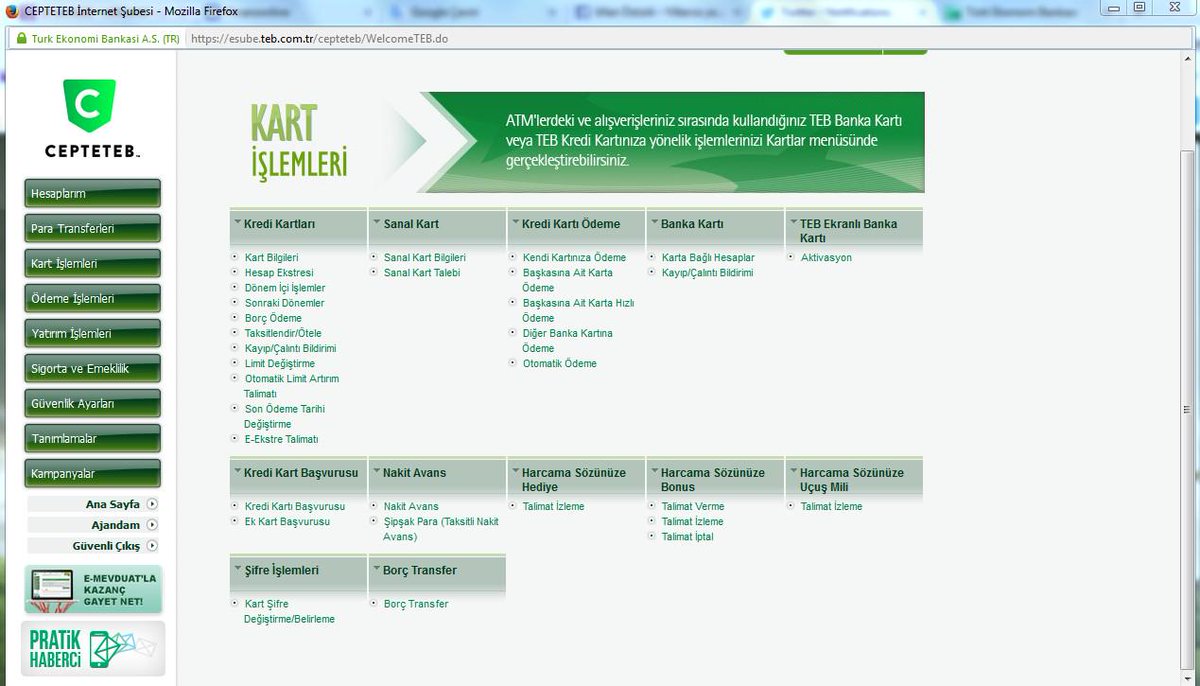Collapse the Banka Kartı section arrow
The width and height of the screenshot is (1200, 686).
click(x=654, y=223)
